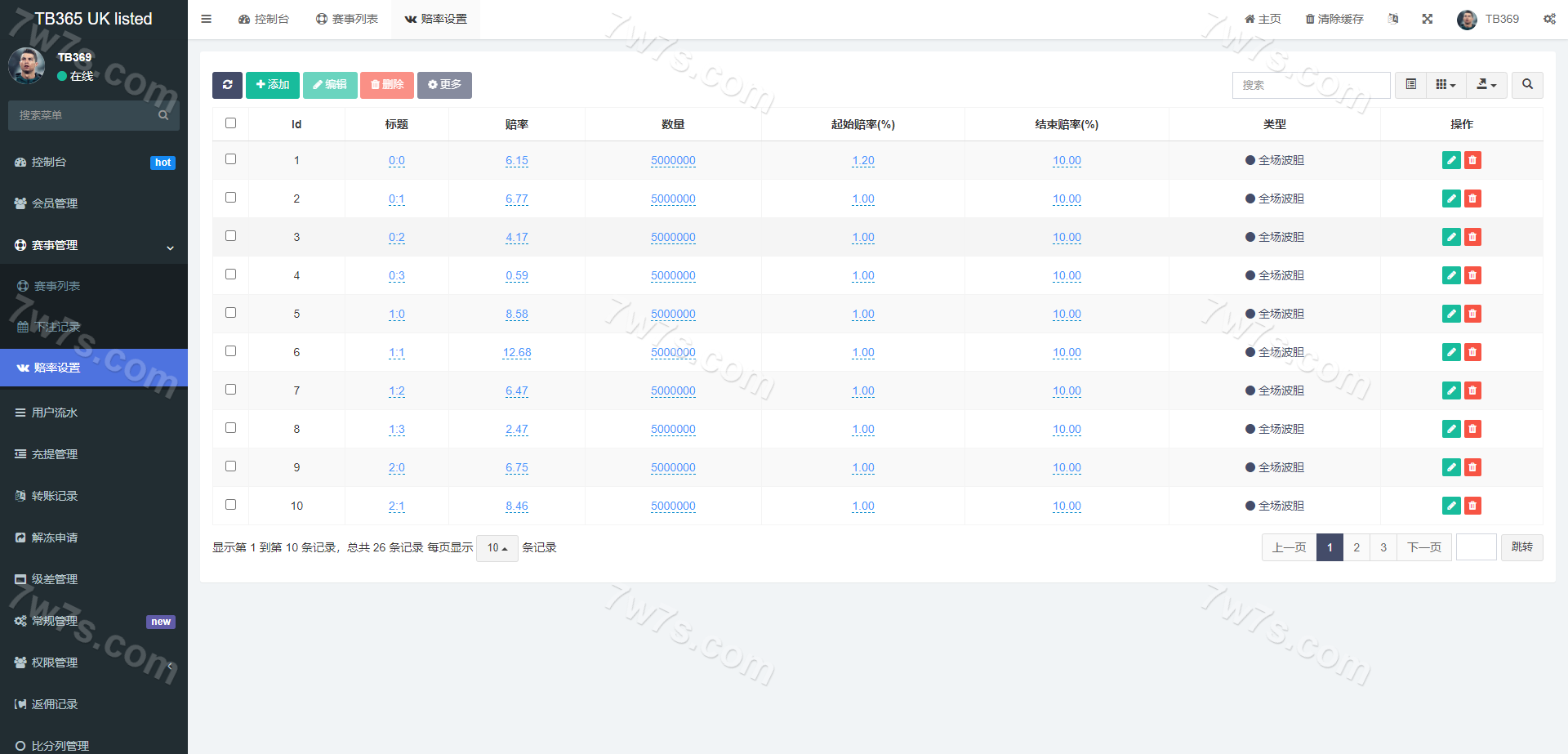Open the columns visibility dropdown
The height and width of the screenshot is (754, 1568).
tap(1445, 85)
